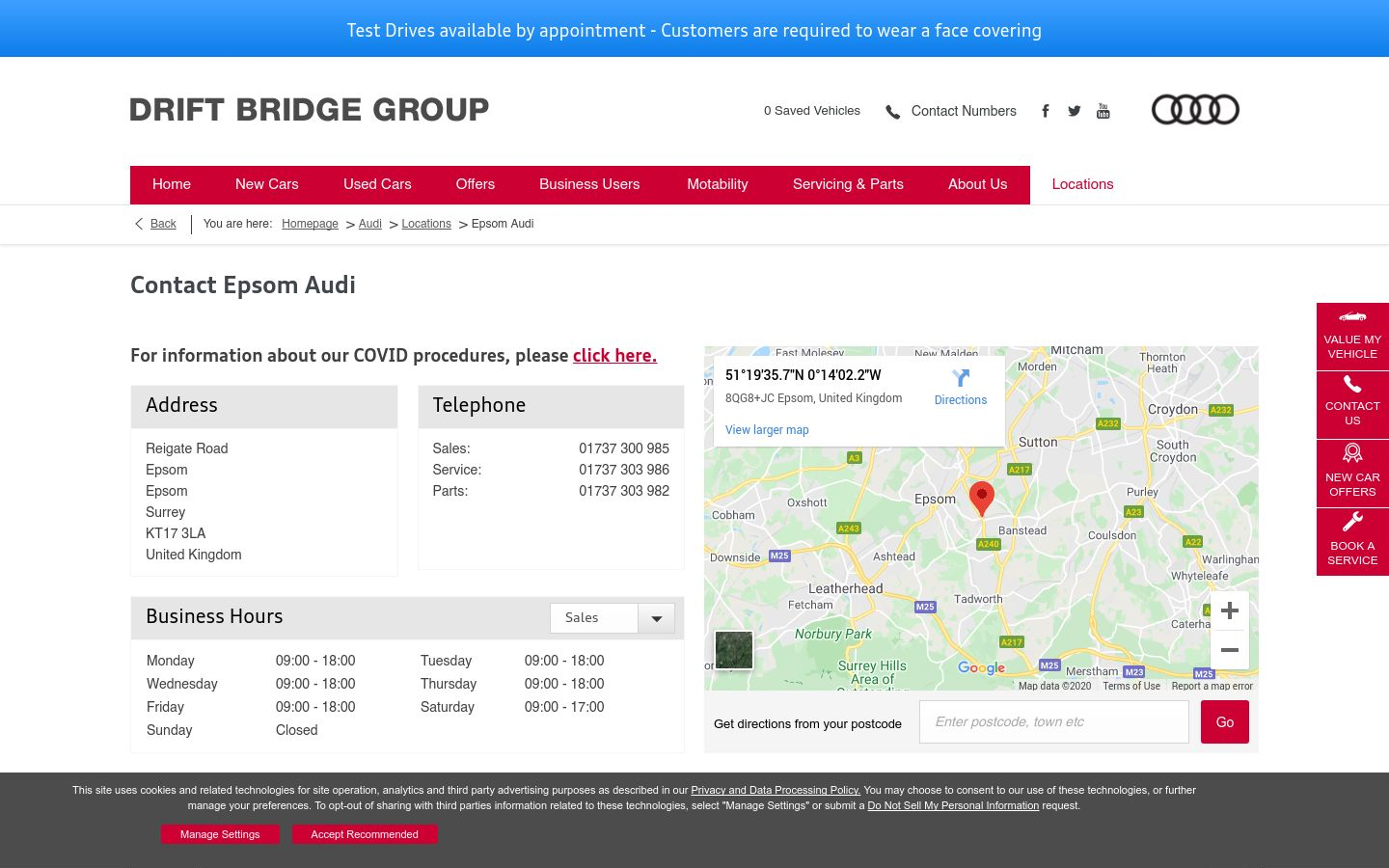Open the Business Hours department dropdown
The width and height of the screenshot is (1389, 868).
pyautogui.click(x=613, y=618)
